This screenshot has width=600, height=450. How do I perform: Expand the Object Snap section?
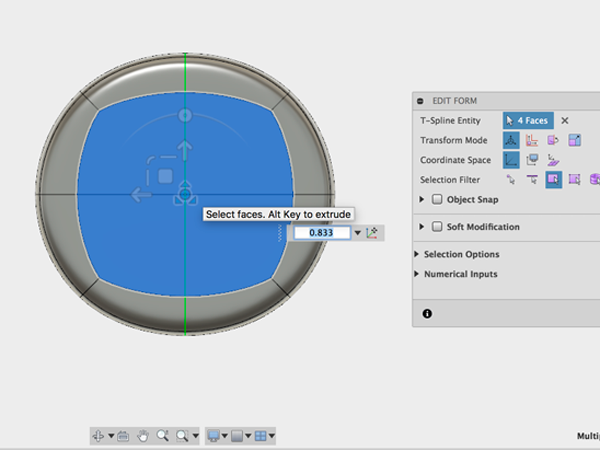pyautogui.click(x=421, y=199)
